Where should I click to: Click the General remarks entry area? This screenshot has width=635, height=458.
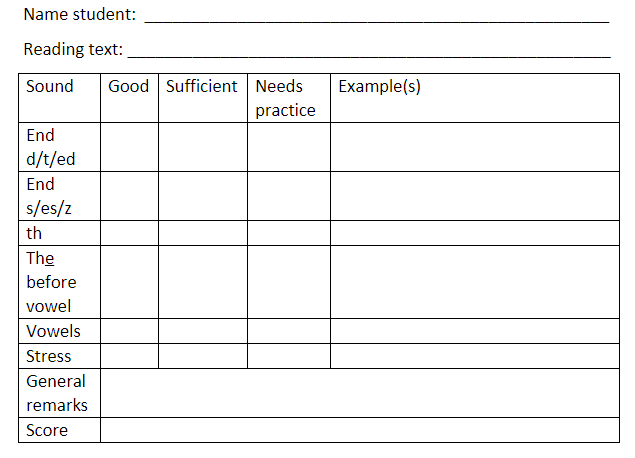pos(360,393)
